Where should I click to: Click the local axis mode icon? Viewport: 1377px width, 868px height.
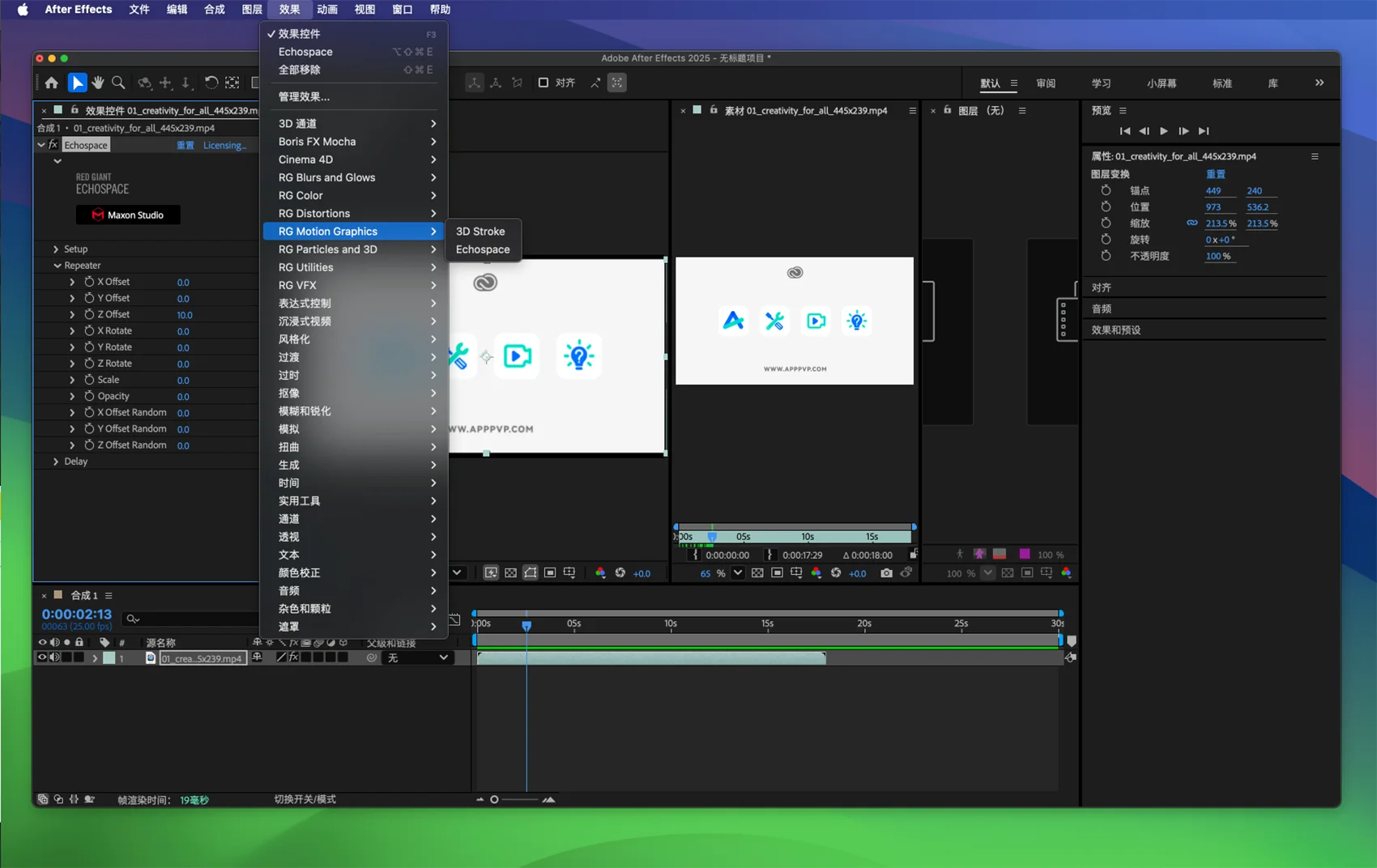coord(475,83)
